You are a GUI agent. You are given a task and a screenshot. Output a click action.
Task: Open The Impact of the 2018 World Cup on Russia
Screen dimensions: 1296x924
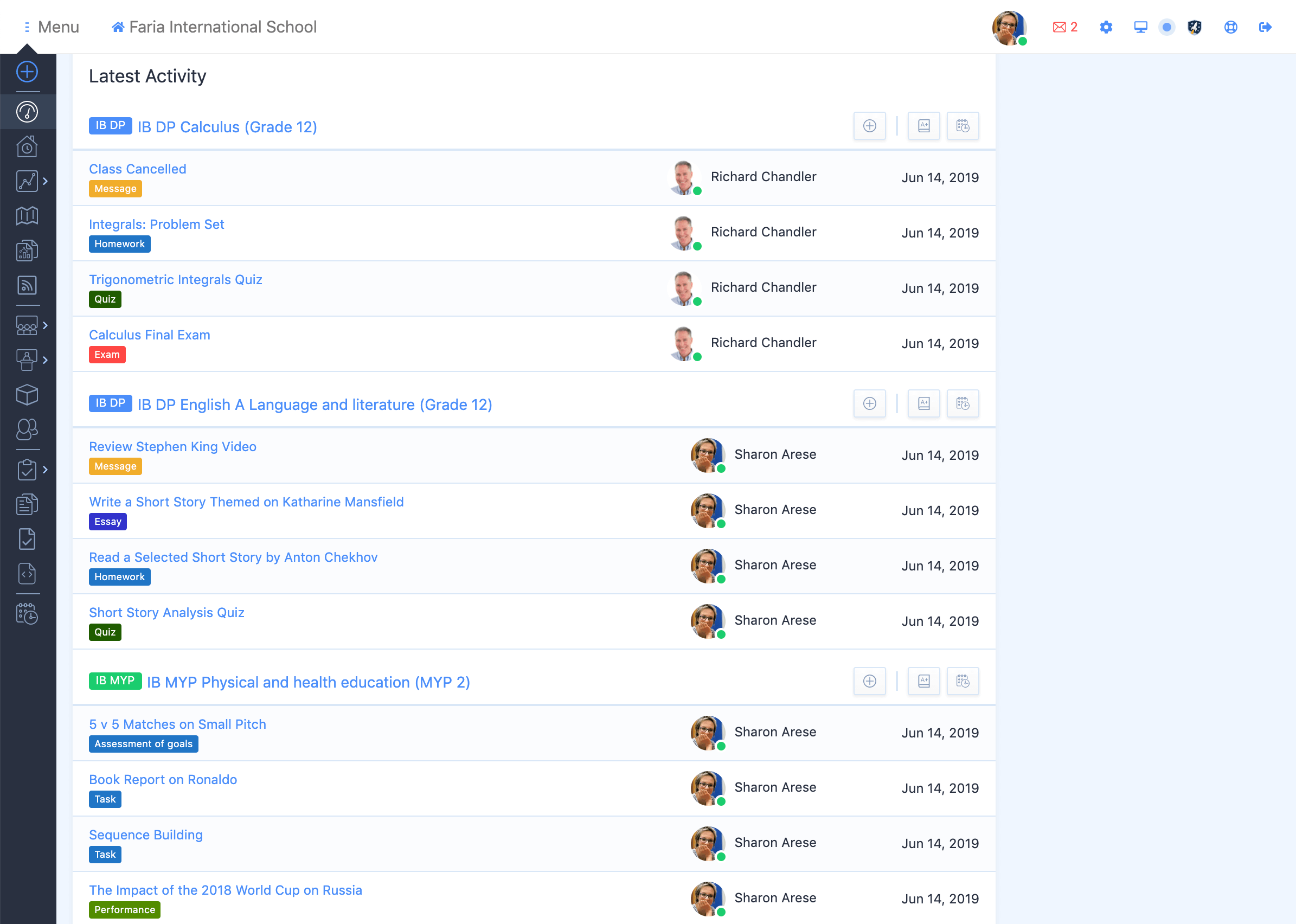pyautogui.click(x=225, y=890)
